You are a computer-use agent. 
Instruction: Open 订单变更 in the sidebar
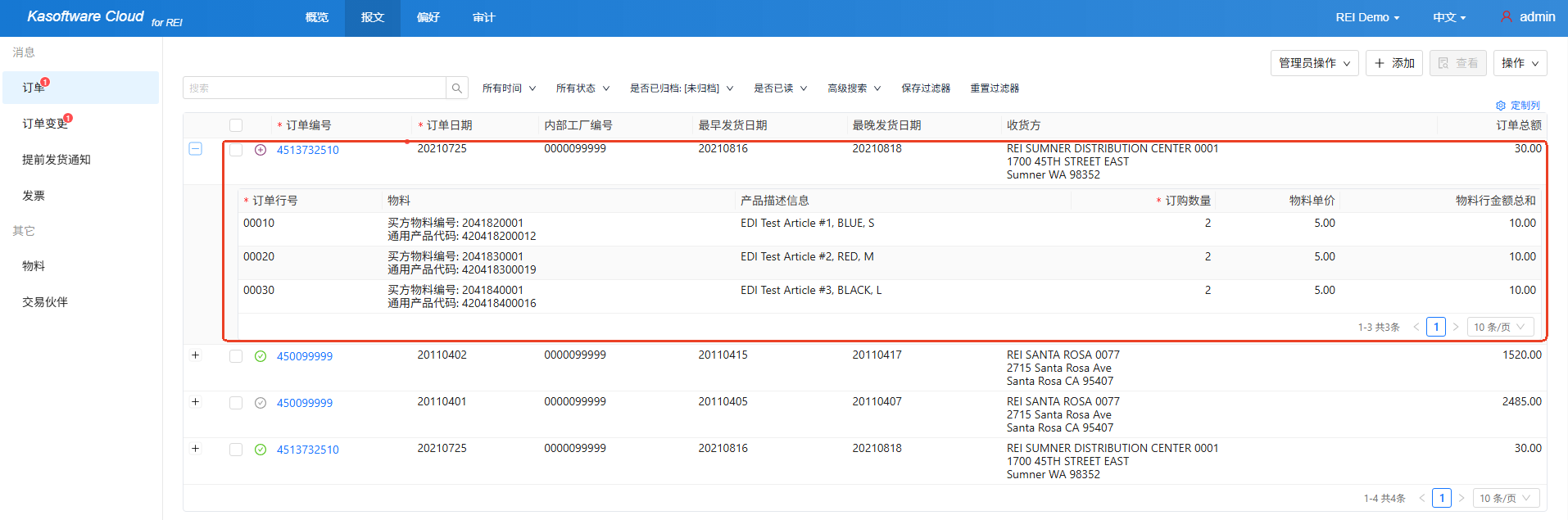45,124
